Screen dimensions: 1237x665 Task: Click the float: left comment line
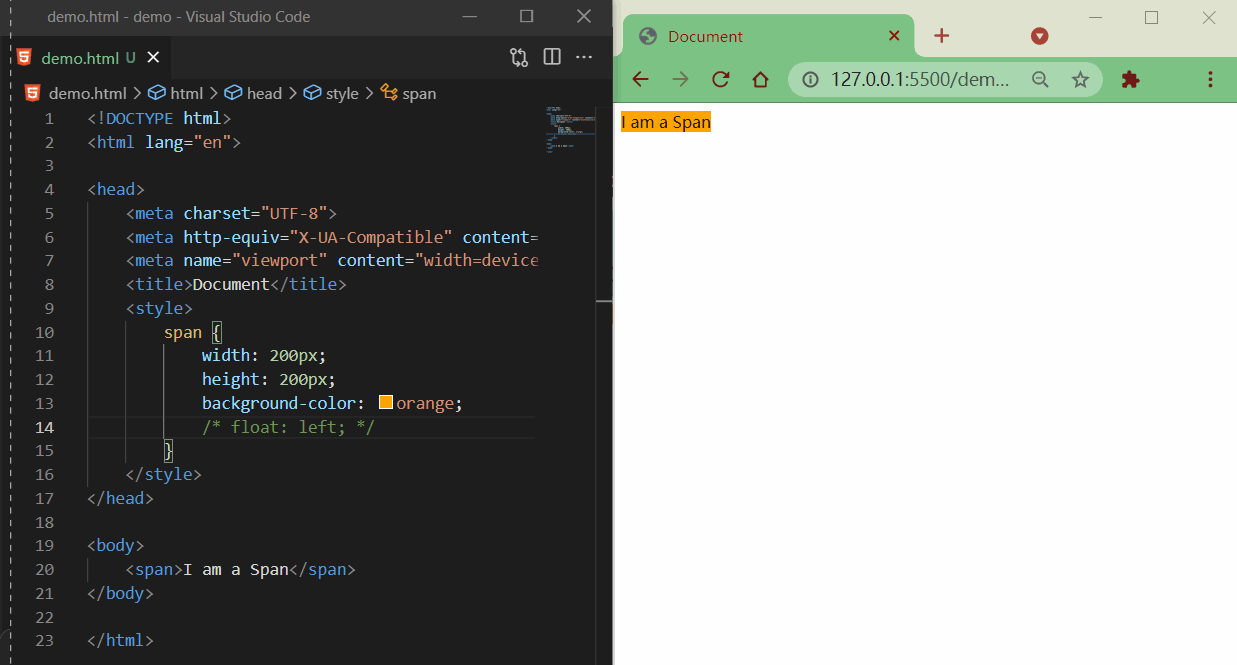pyautogui.click(x=288, y=427)
